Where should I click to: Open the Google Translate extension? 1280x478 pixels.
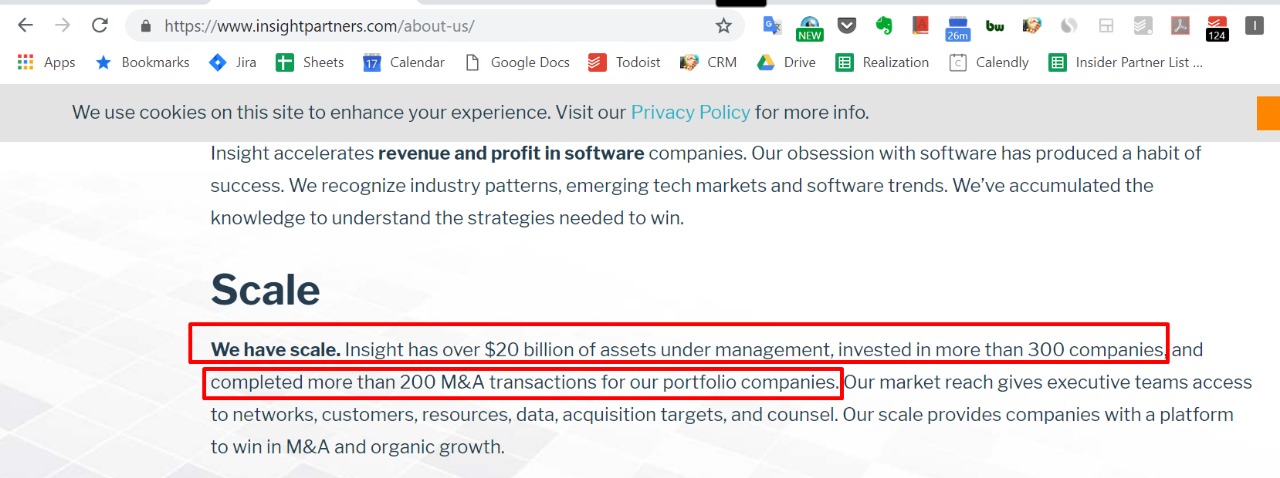pos(772,26)
